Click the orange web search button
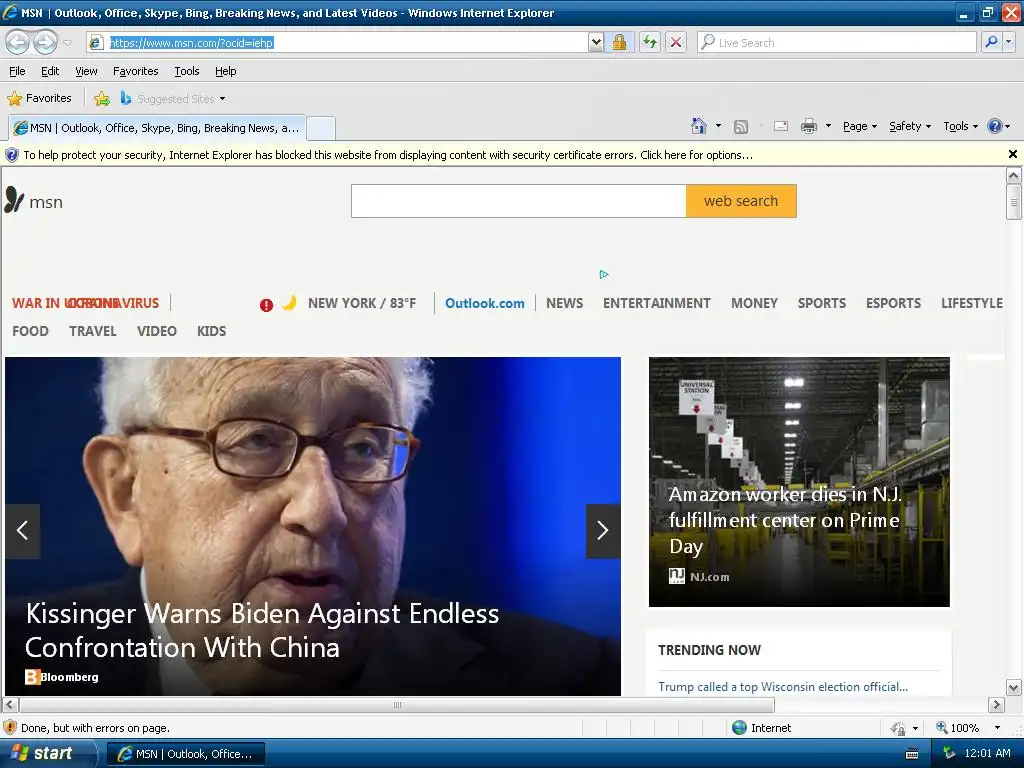The height and width of the screenshot is (768, 1024). click(x=741, y=201)
